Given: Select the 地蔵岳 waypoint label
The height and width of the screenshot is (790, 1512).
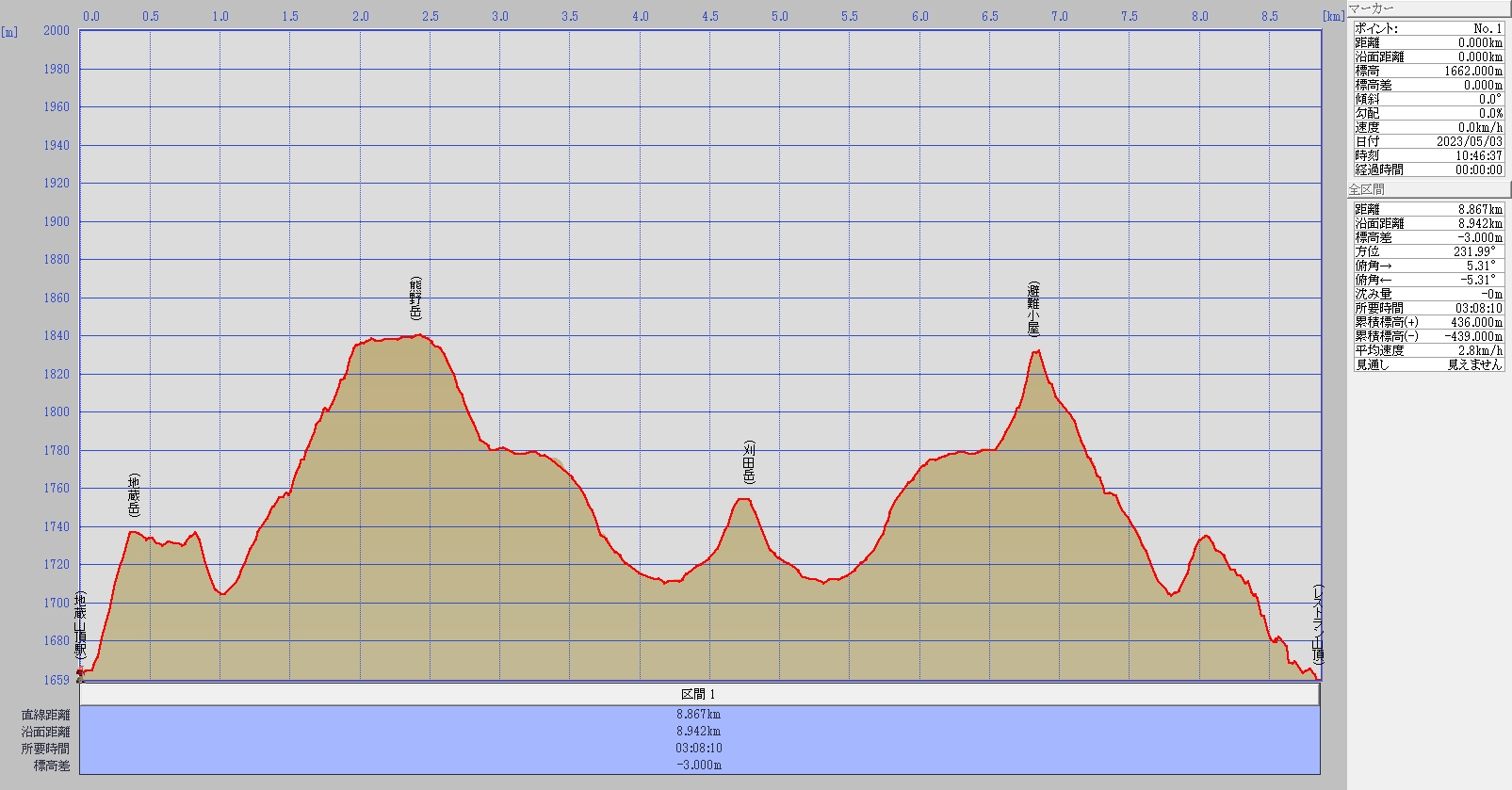Looking at the screenshot, I should click(134, 495).
